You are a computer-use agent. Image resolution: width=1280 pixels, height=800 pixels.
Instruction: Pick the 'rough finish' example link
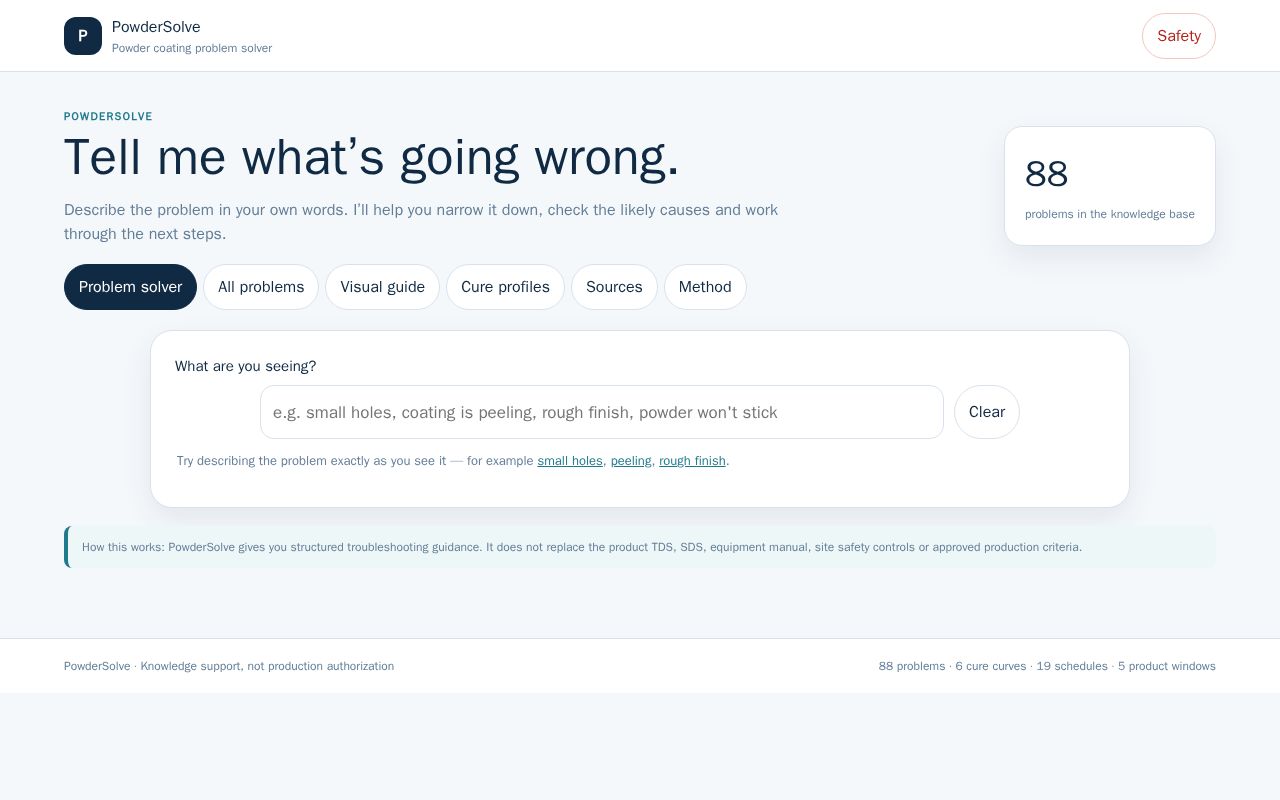tap(692, 461)
